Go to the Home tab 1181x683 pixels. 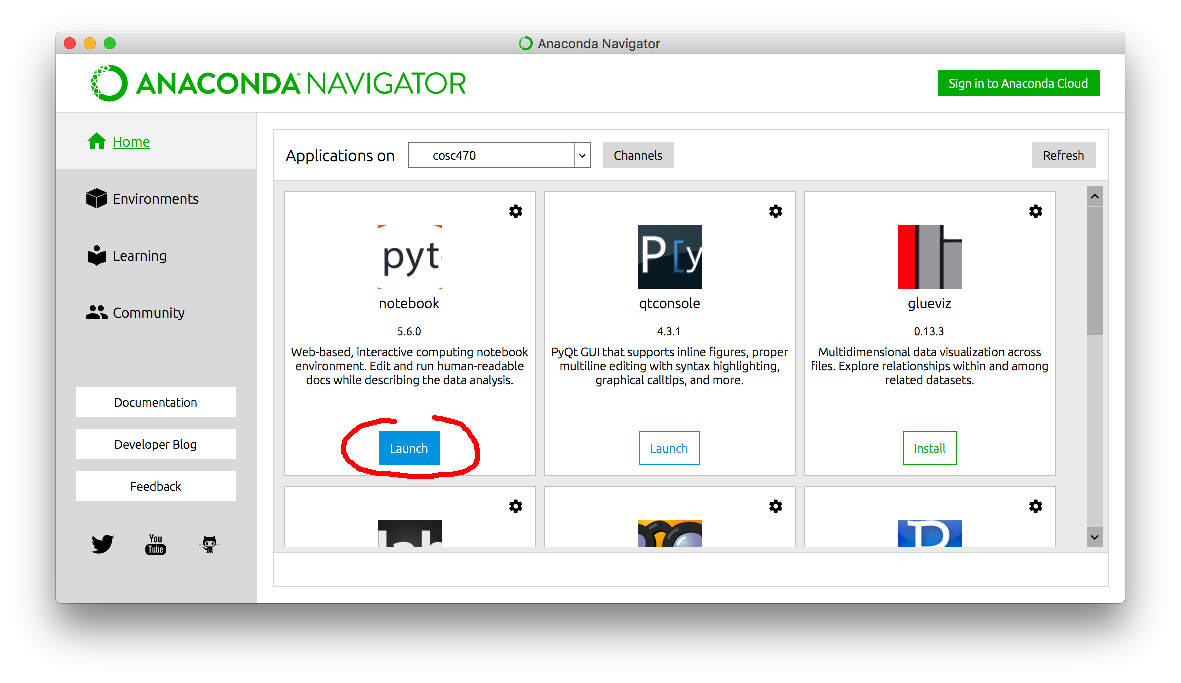point(156,142)
